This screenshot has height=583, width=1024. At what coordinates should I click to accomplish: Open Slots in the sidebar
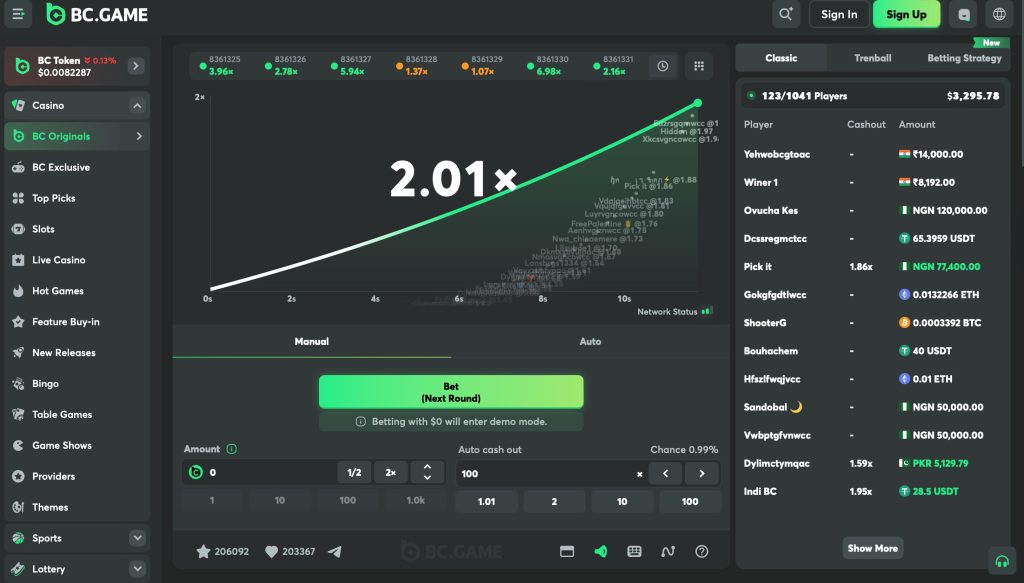pos(77,229)
